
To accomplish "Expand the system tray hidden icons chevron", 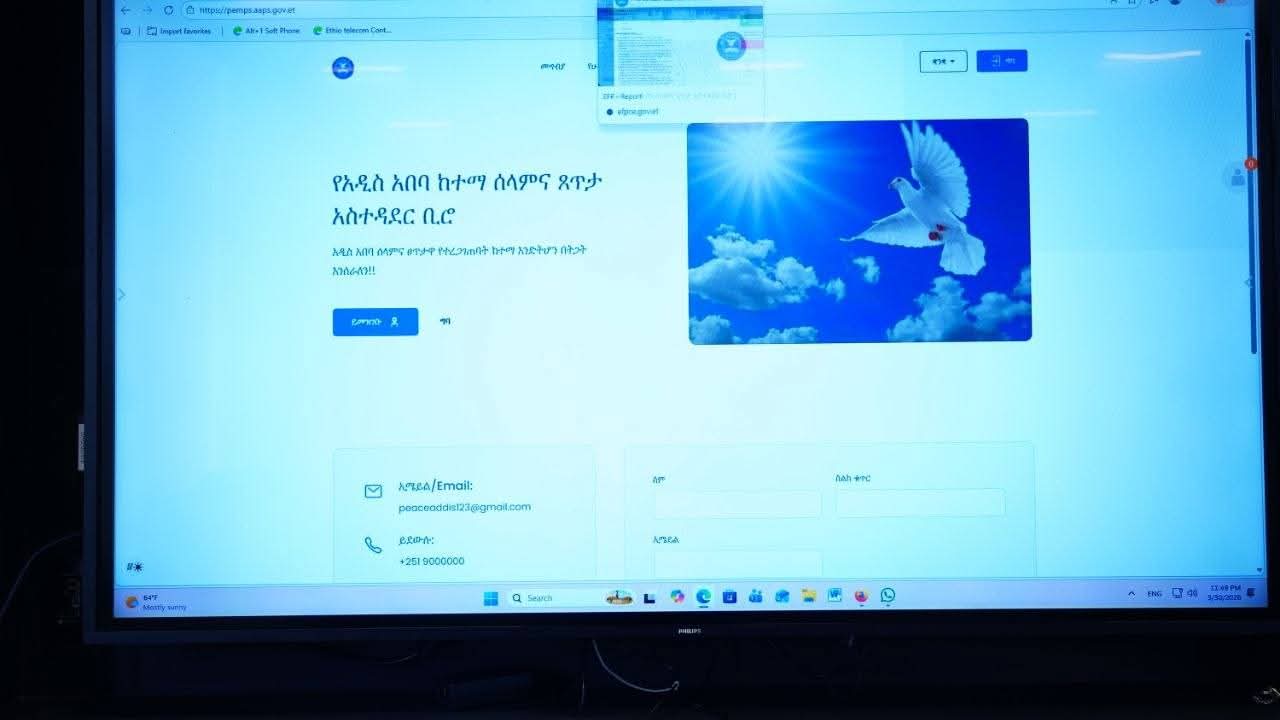I will (x=1131, y=593).
